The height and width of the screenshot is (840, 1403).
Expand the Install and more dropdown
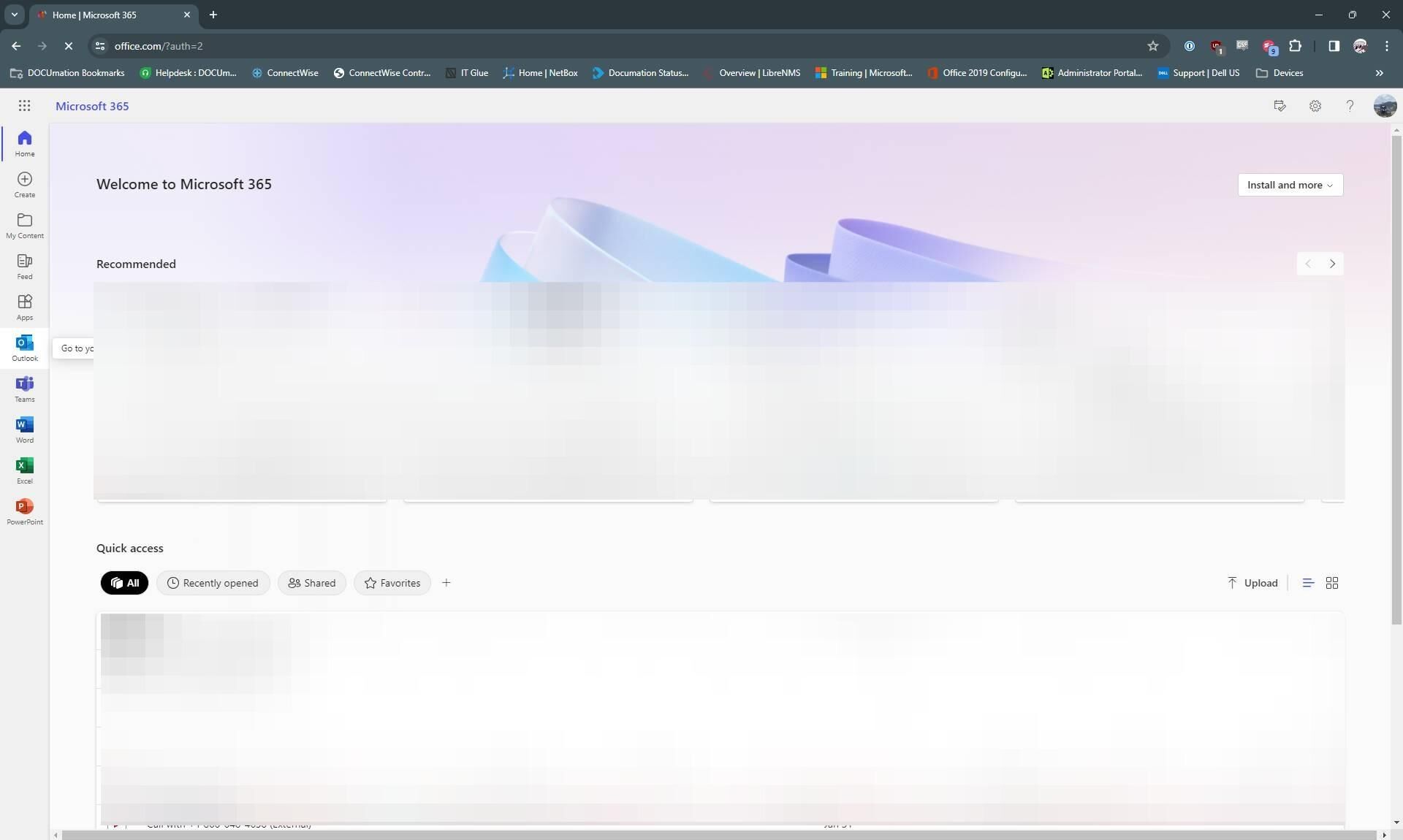point(1290,185)
